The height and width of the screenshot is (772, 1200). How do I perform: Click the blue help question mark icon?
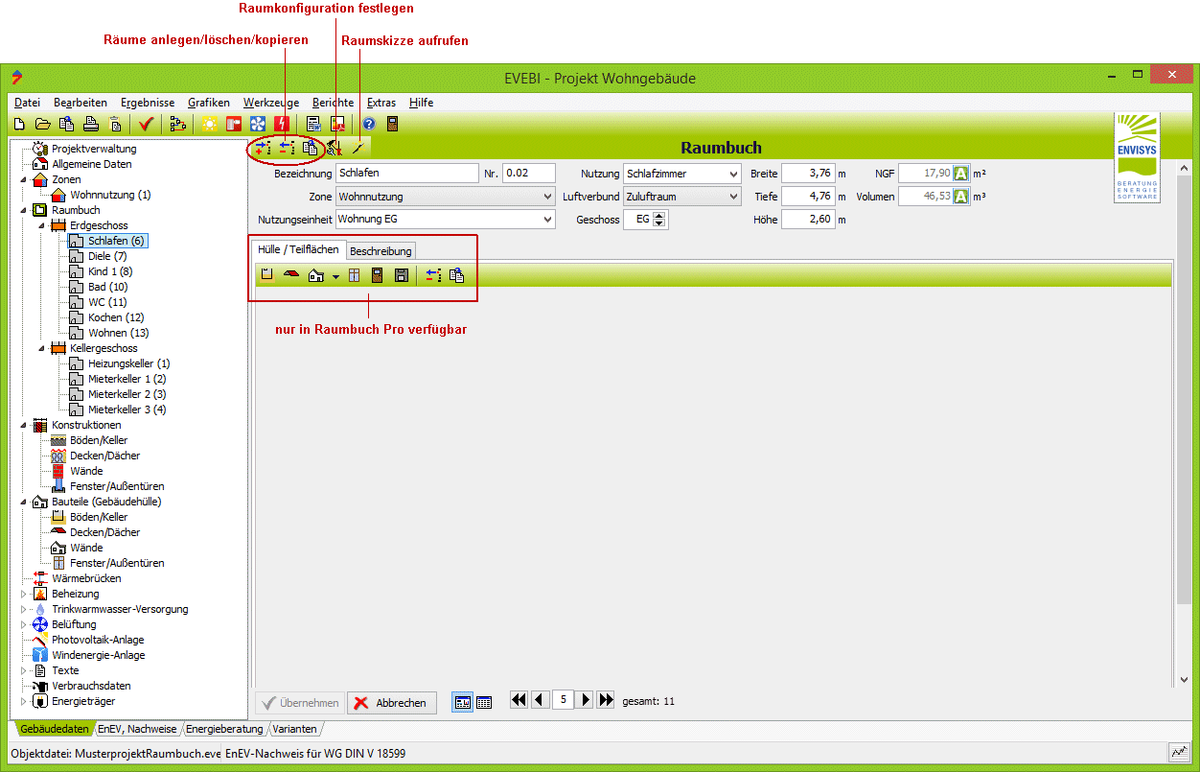coord(369,124)
